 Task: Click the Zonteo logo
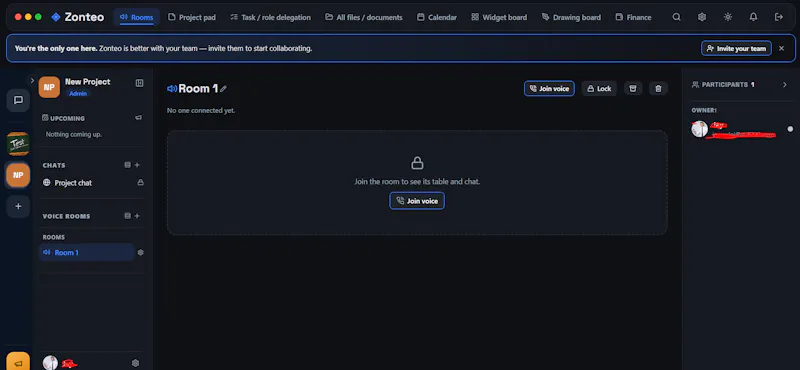point(78,17)
